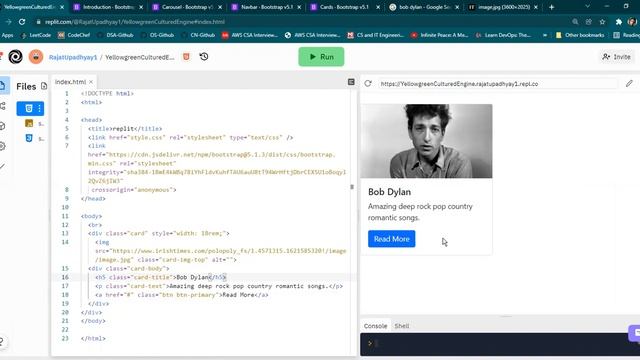
Task: Open the Invite dialog
Action: [x=617, y=57]
